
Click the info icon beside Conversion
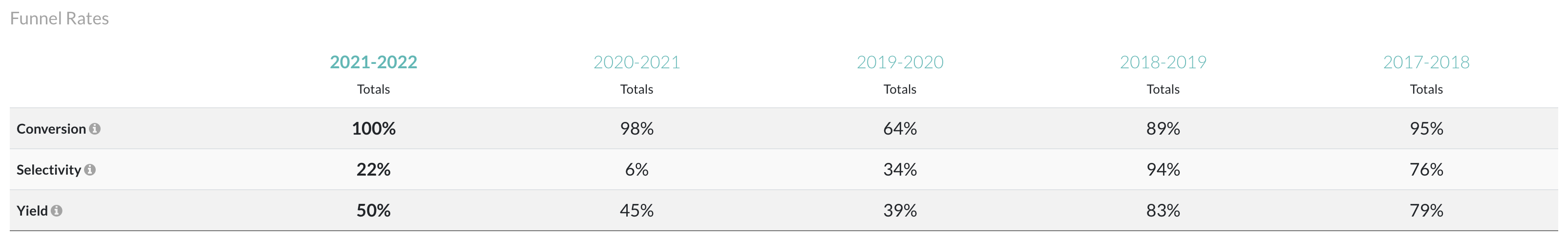(x=94, y=129)
